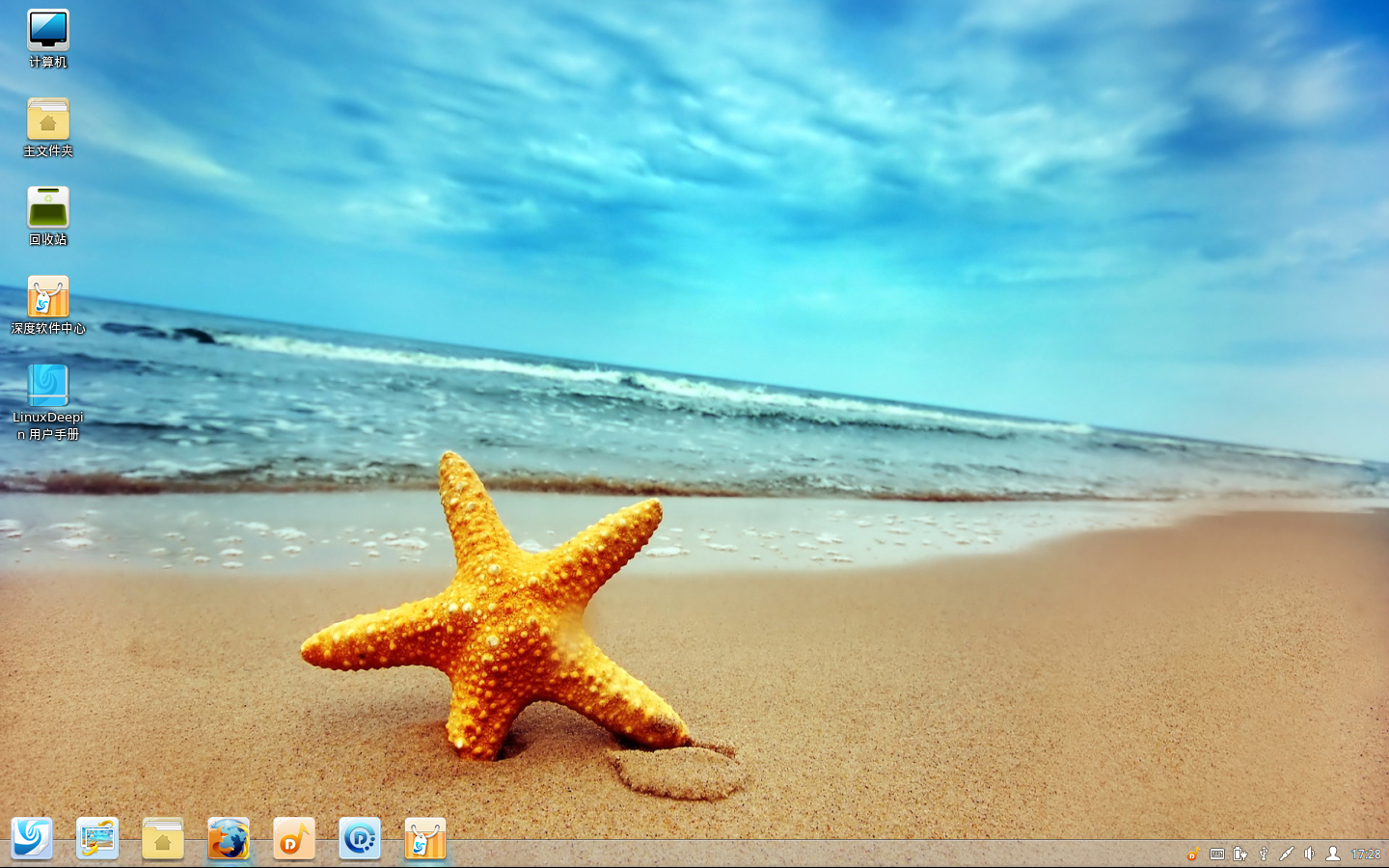Click the LinuxDeepin 用户手册 label text
Screen dimensions: 1389x868
pos(48,425)
